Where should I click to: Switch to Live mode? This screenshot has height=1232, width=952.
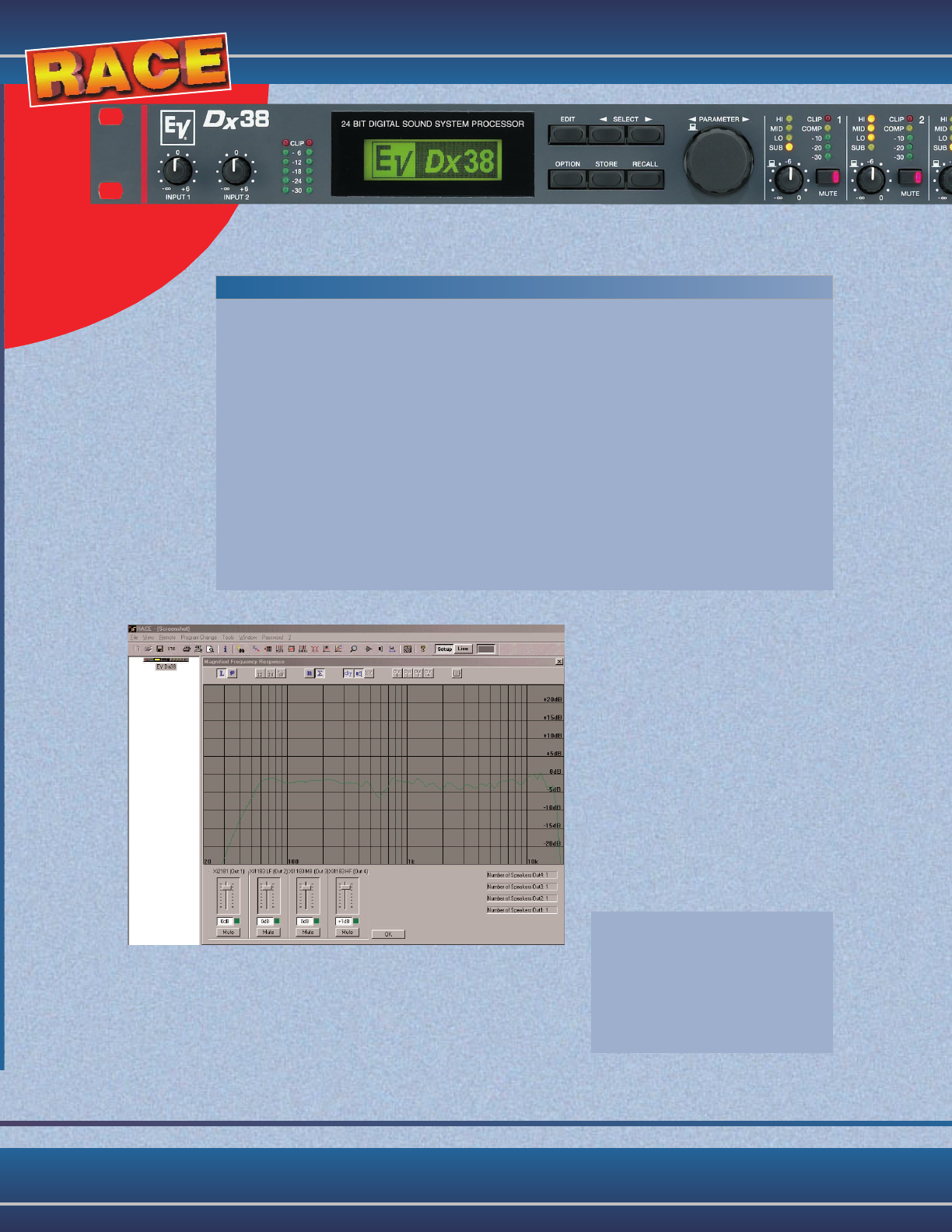point(463,649)
